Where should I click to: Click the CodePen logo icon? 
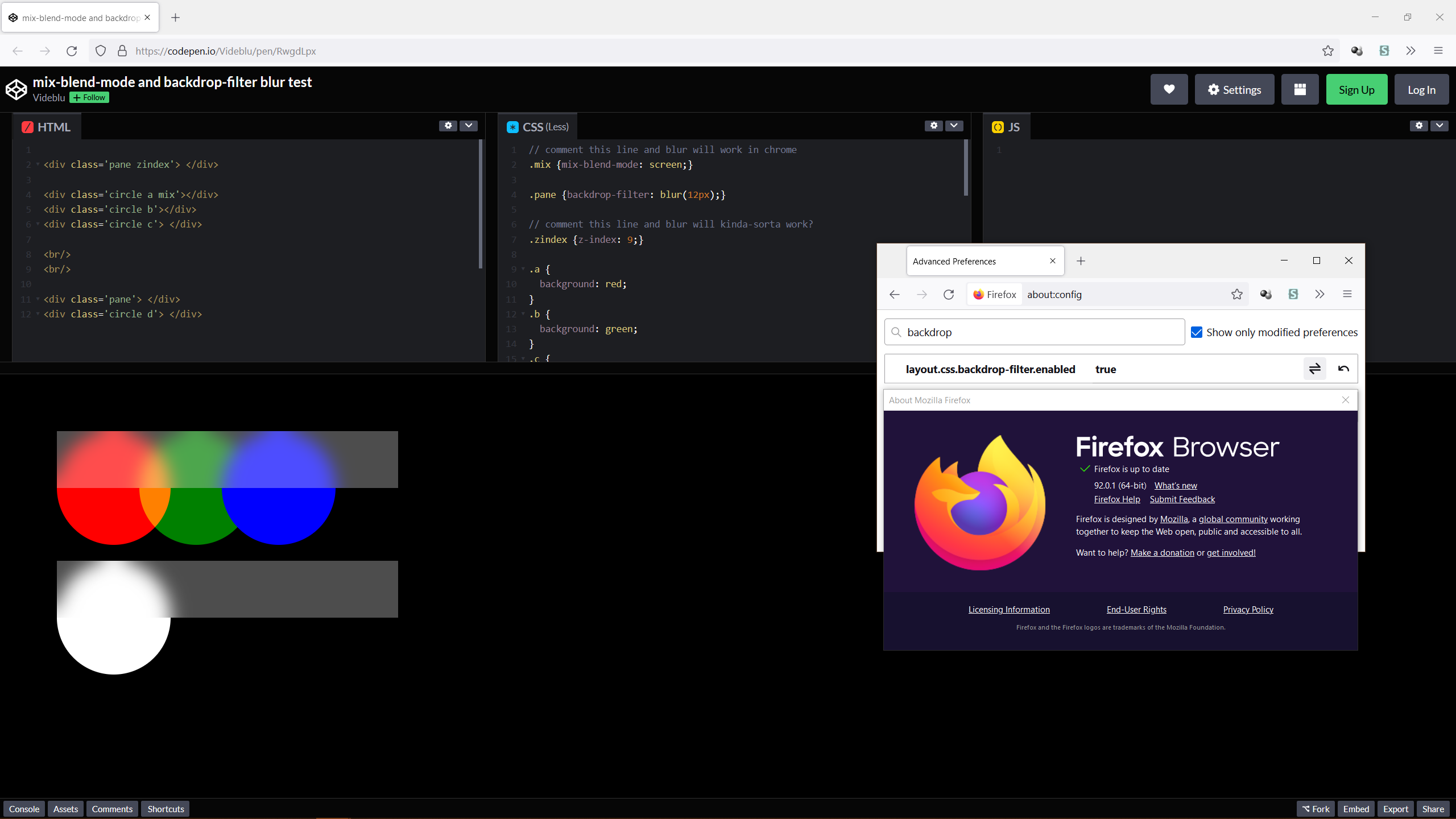(16, 89)
